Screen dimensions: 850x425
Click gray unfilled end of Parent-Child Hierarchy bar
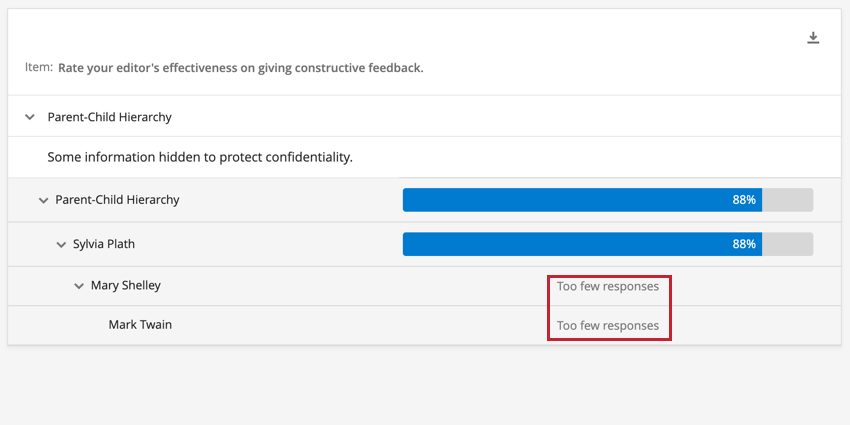click(788, 200)
